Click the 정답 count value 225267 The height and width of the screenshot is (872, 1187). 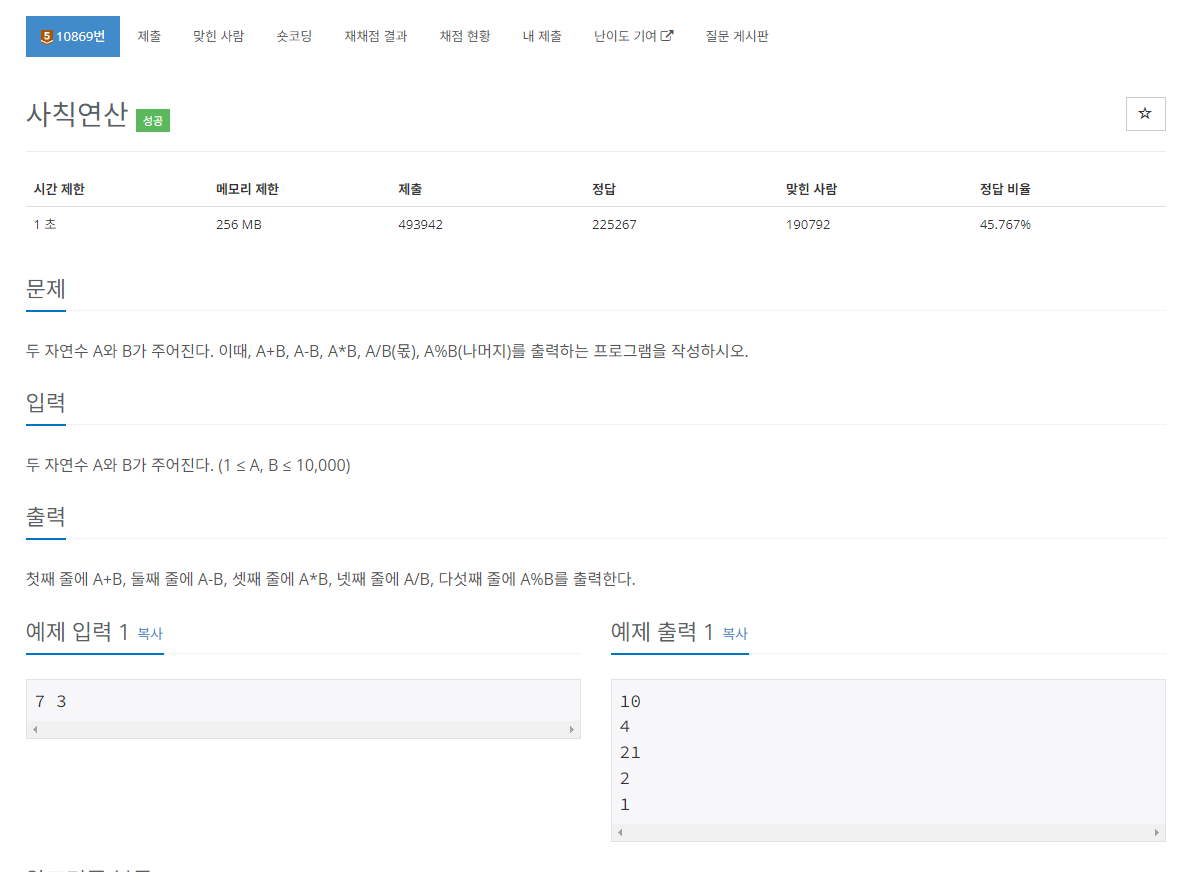tap(614, 225)
